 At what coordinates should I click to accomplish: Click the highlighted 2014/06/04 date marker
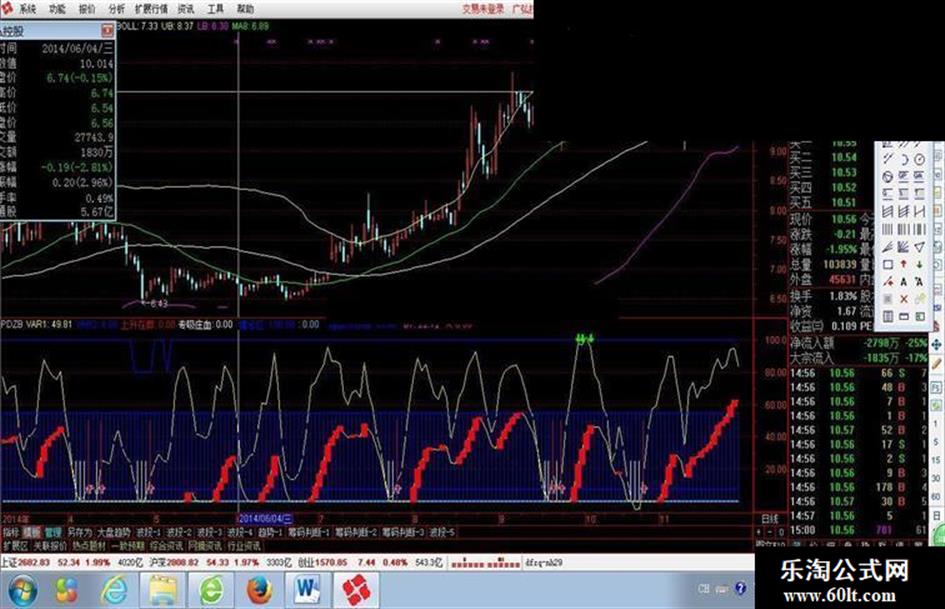click(x=265, y=518)
